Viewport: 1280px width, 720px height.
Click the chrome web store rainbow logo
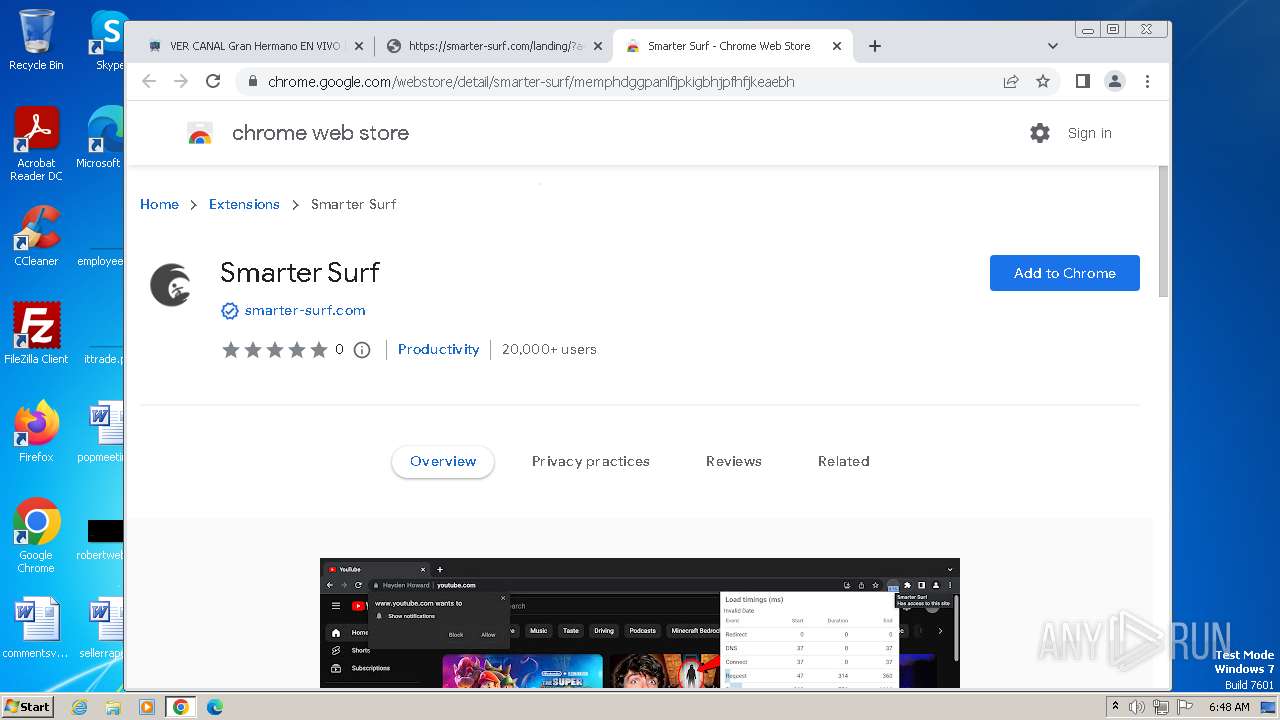[200, 133]
